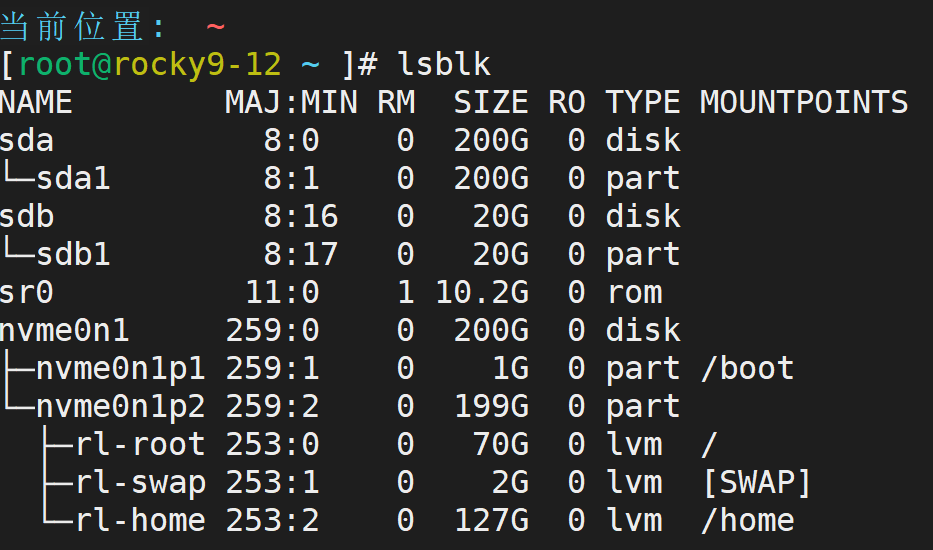Screen dimensions: 933x550
Task: Click the 'rl-swap' volume name
Action: pos(140,483)
